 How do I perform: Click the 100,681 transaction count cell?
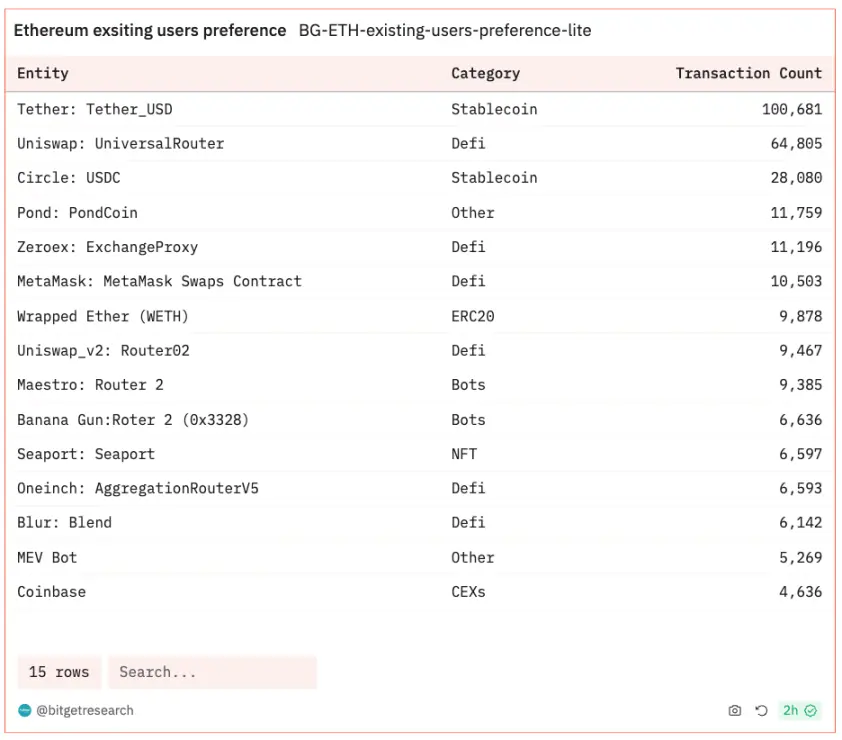tap(791, 109)
